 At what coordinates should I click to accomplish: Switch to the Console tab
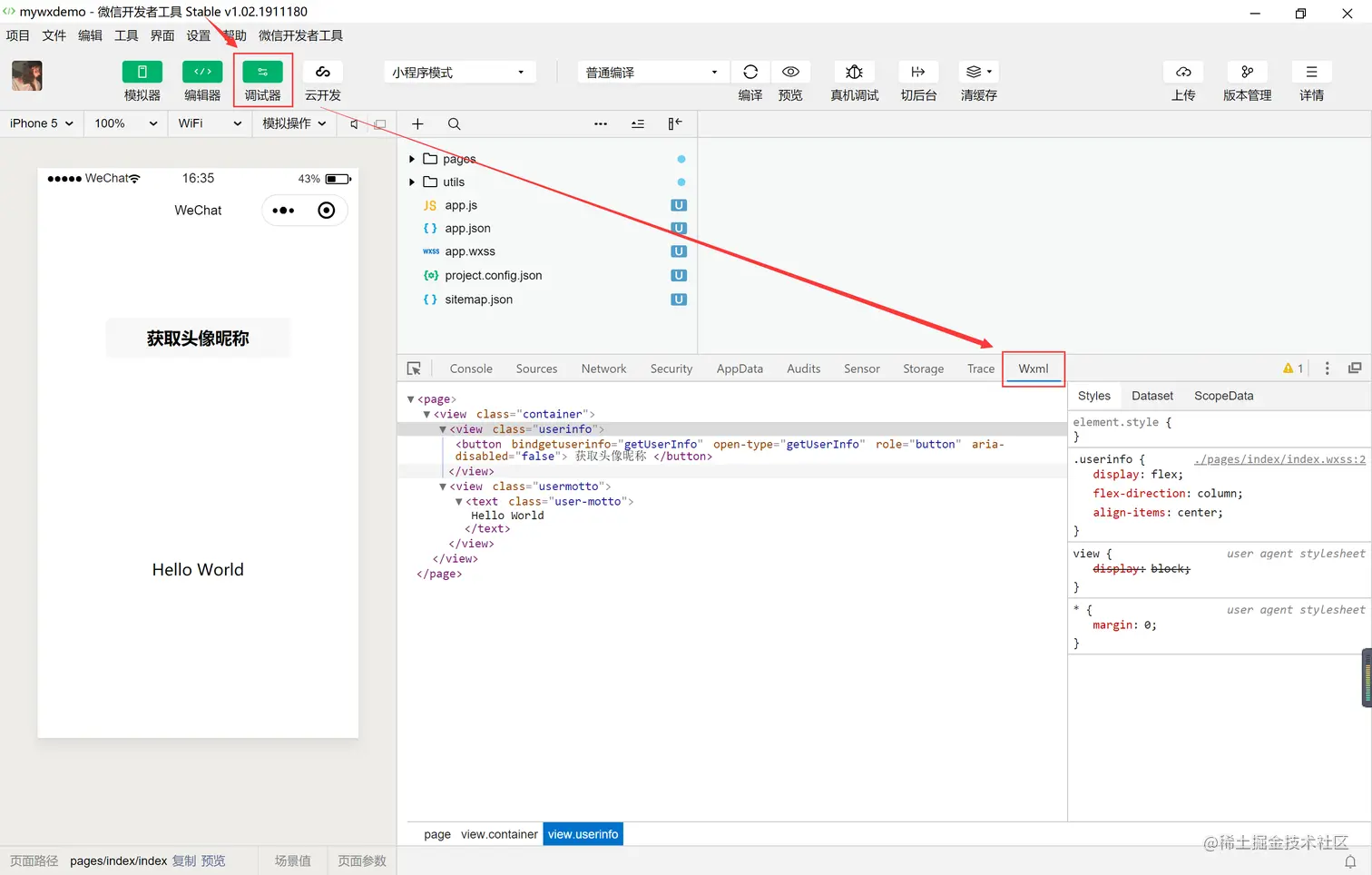click(471, 369)
